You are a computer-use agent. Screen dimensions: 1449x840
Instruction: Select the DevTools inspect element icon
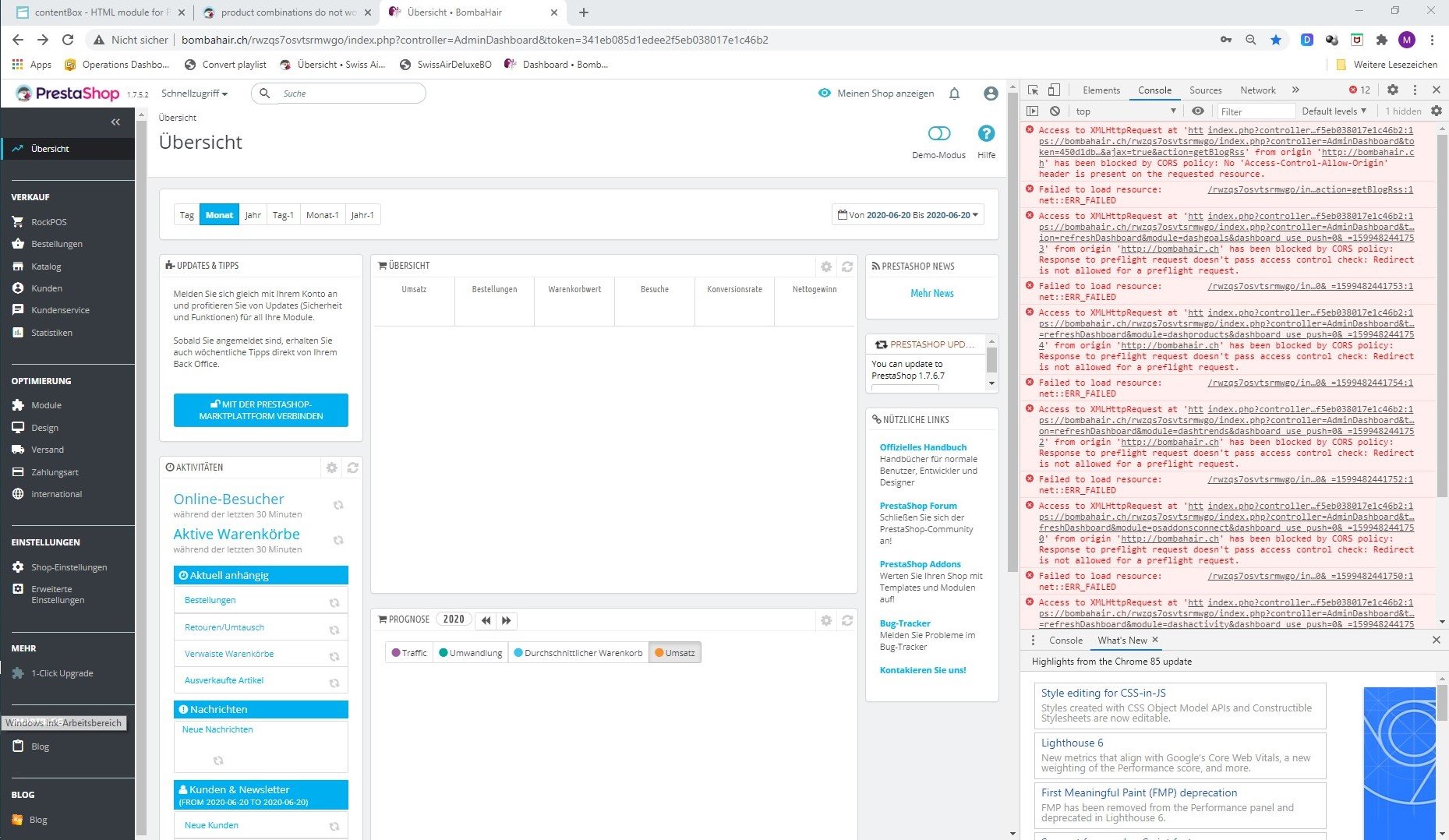pos(1033,90)
